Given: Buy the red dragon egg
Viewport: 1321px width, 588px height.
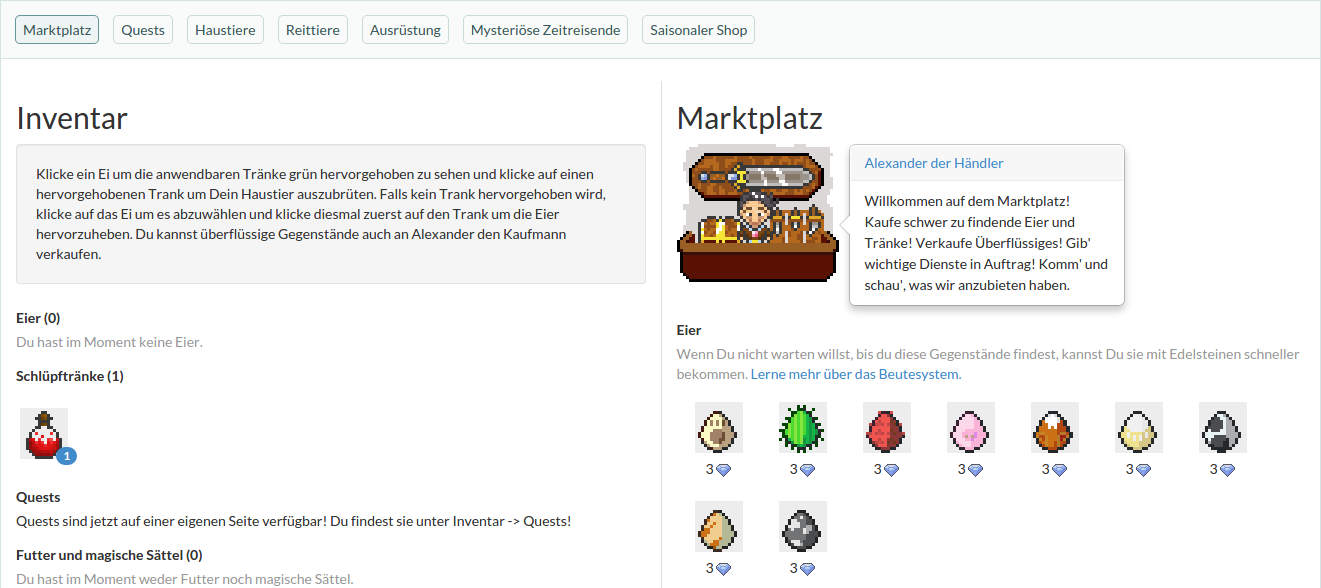Looking at the screenshot, I should [887, 428].
